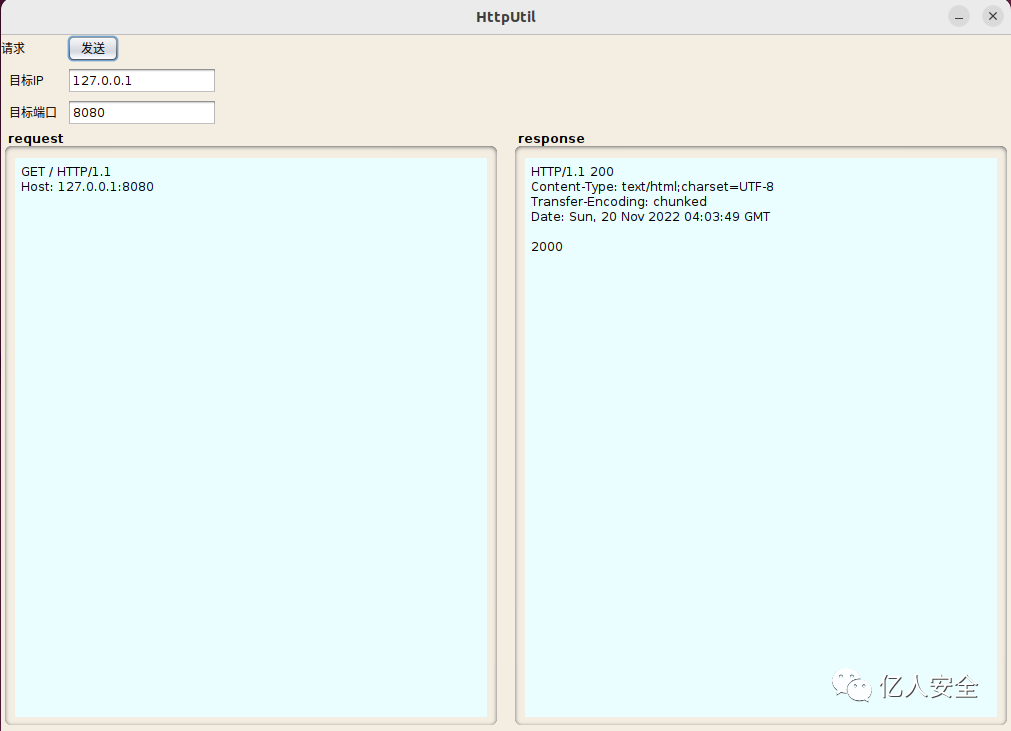Click the 'HTTP/1.1 200' response status line

(x=572, y=171)
